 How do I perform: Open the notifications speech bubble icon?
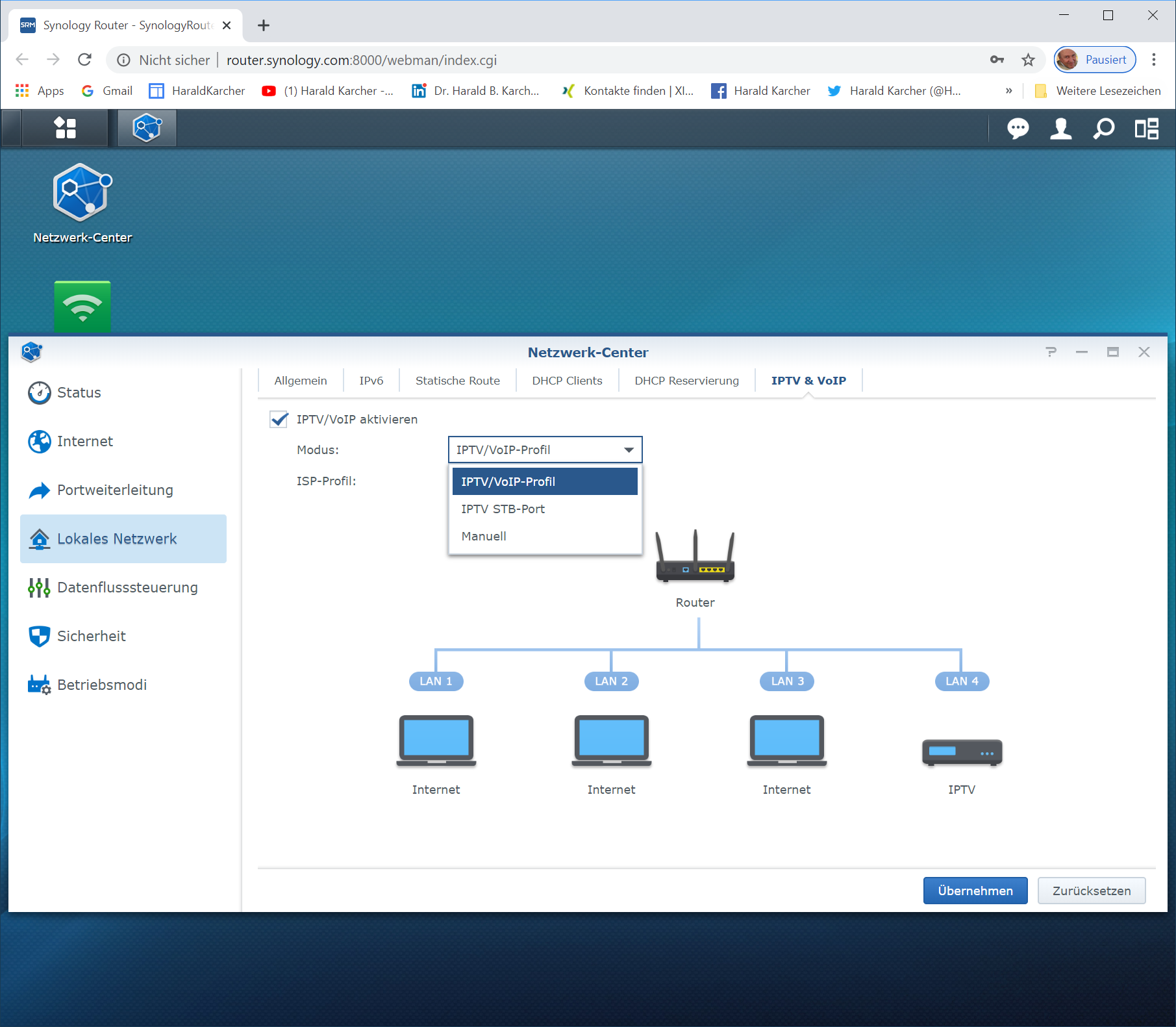tap(1017, 129)
